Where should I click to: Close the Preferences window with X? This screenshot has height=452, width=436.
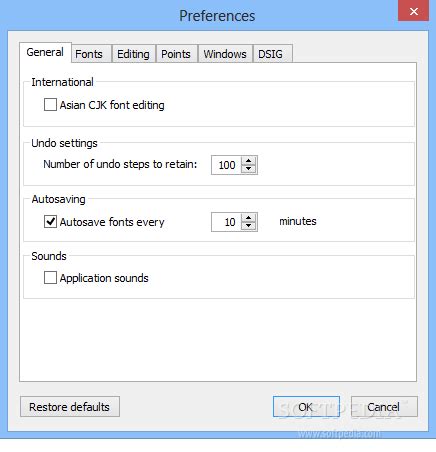coord(413,11)
